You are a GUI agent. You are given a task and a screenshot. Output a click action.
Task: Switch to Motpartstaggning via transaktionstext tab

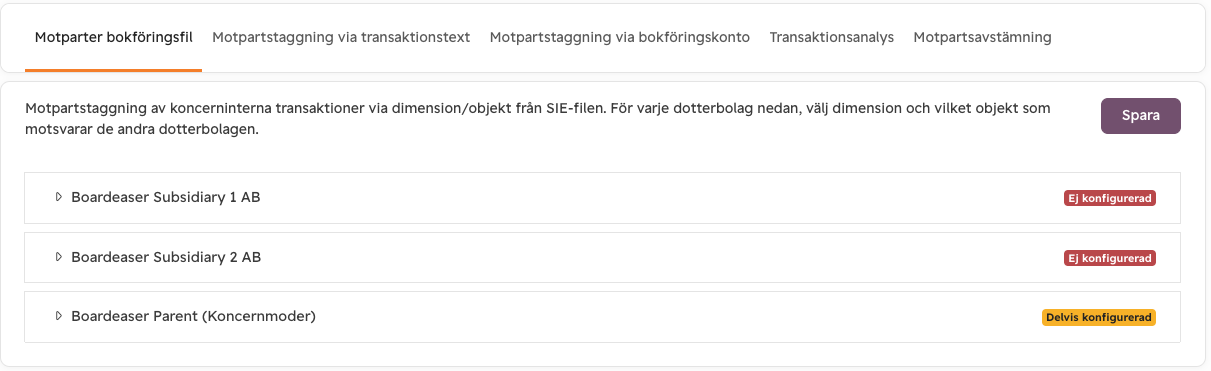341,38
